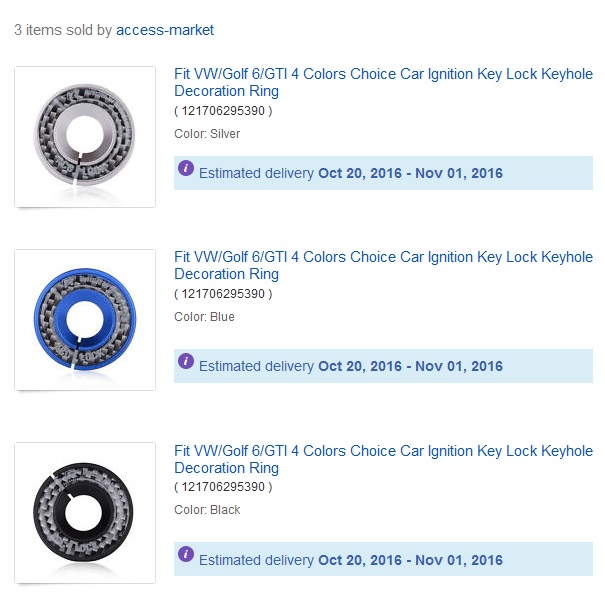Click item number under the Blue listing
Screen dimensions: 605x615
click(223, 294)
